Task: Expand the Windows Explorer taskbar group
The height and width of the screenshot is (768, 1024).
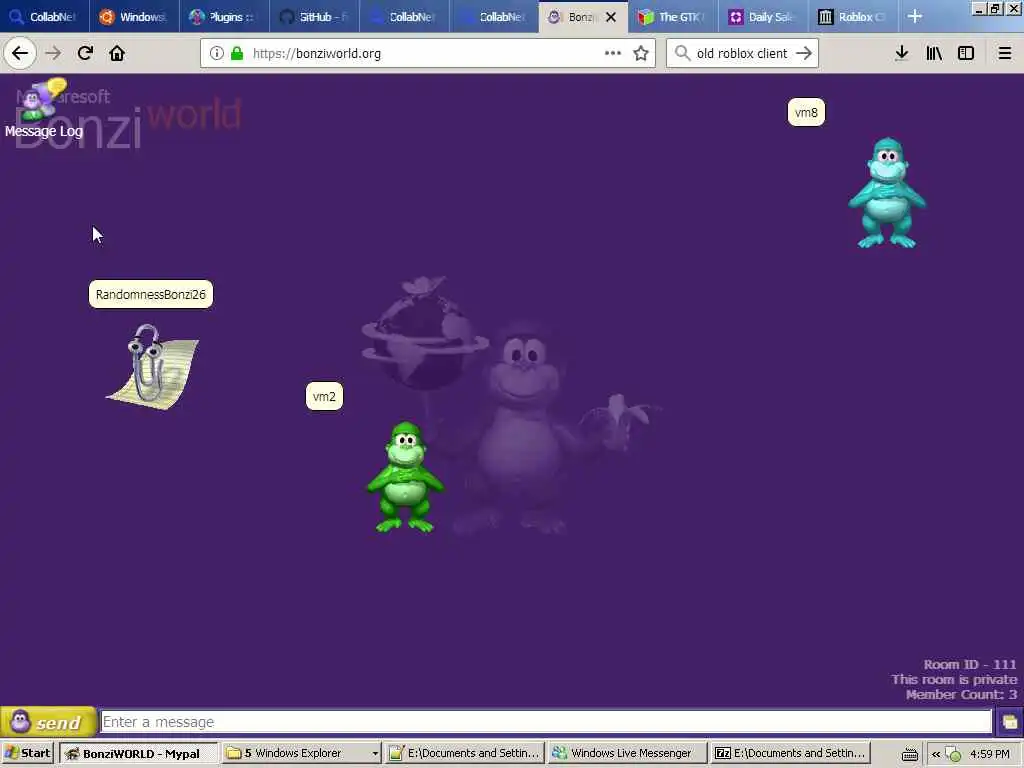Action: pos(302,753)
